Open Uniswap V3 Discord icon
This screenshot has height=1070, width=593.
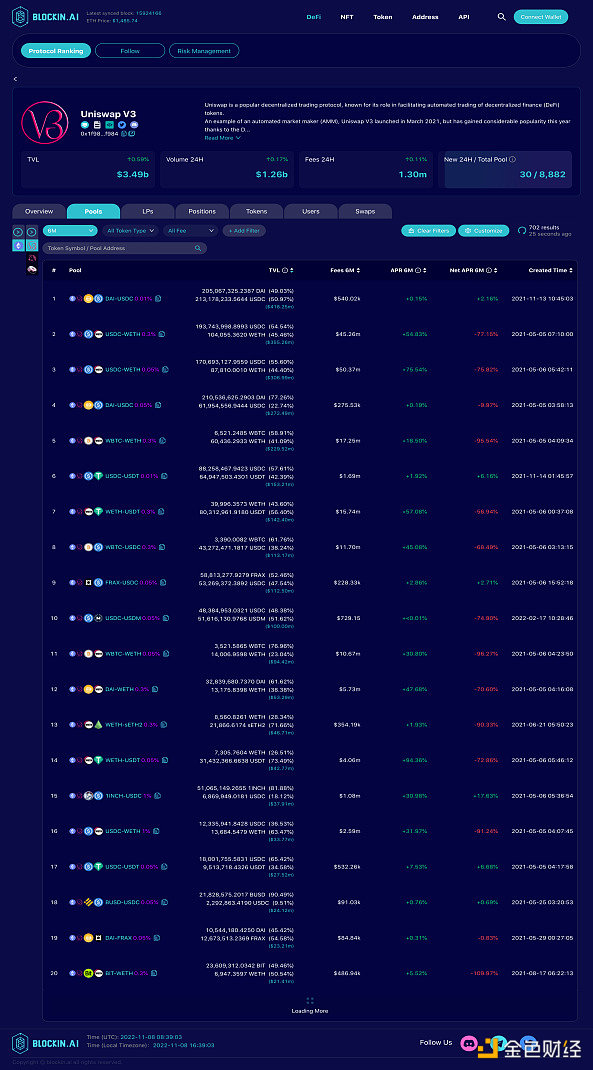[134, 125]
